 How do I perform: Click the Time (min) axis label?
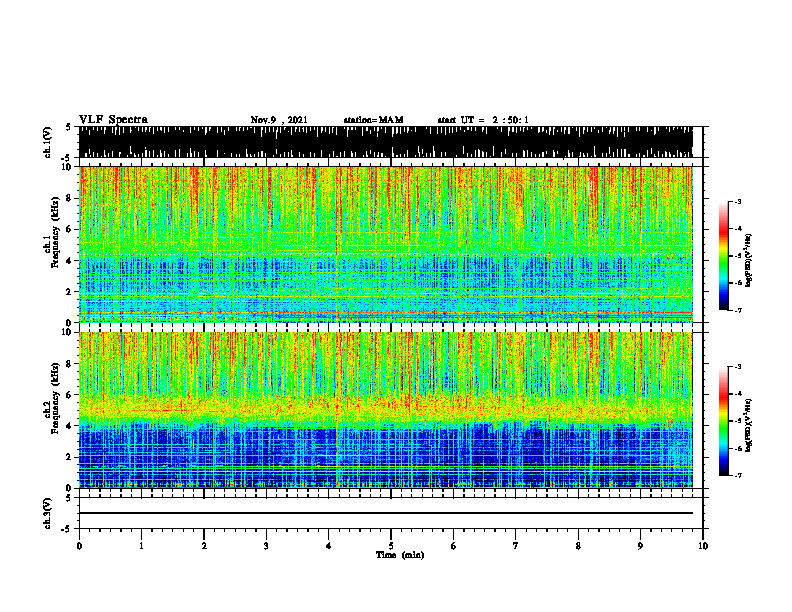coord(400,555)
